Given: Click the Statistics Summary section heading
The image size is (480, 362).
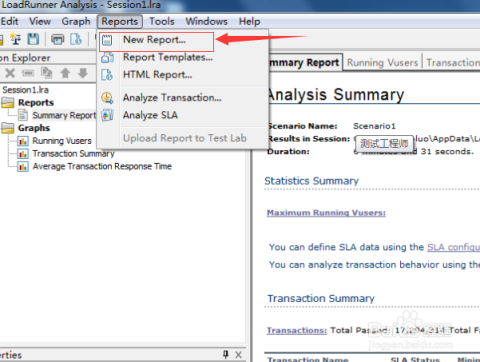Looking at the screenshot, I should tap(311, 181).
